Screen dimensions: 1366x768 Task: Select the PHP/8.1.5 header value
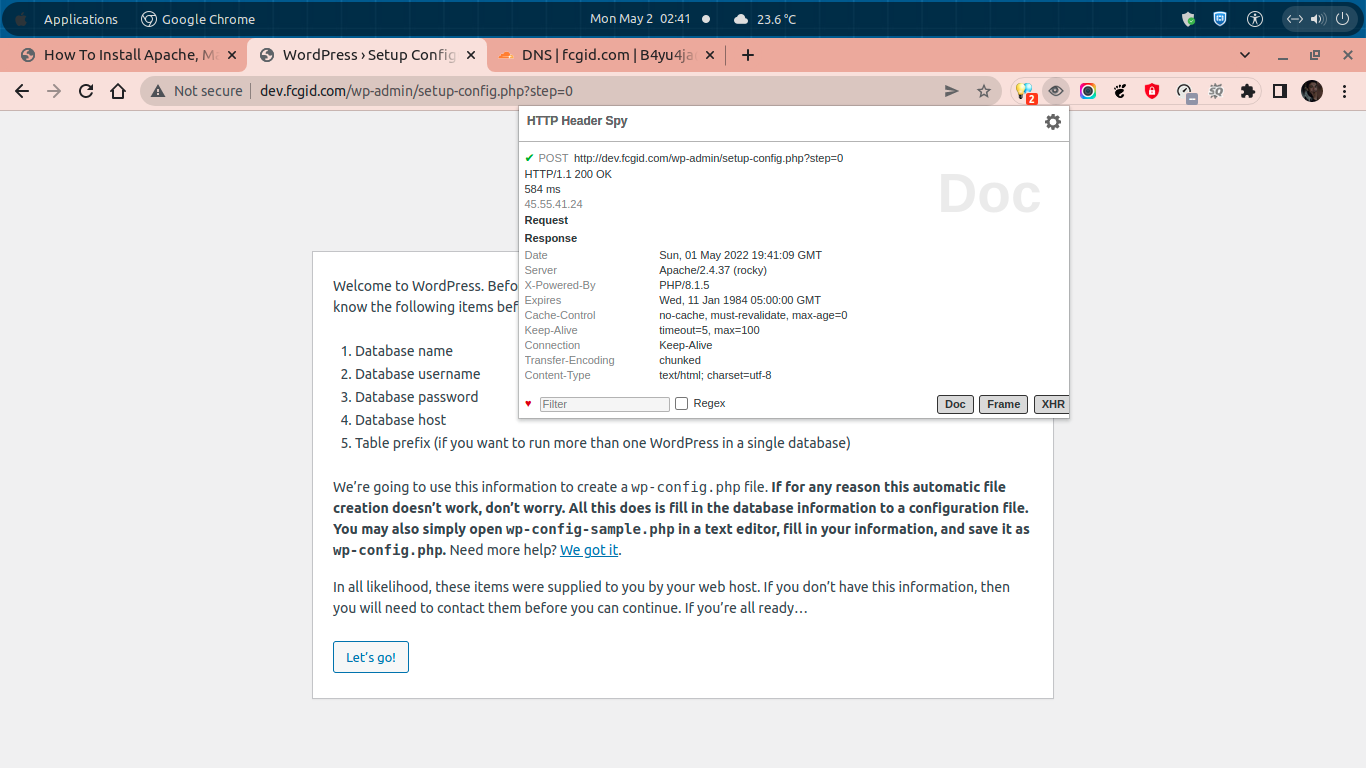(684, 285)
